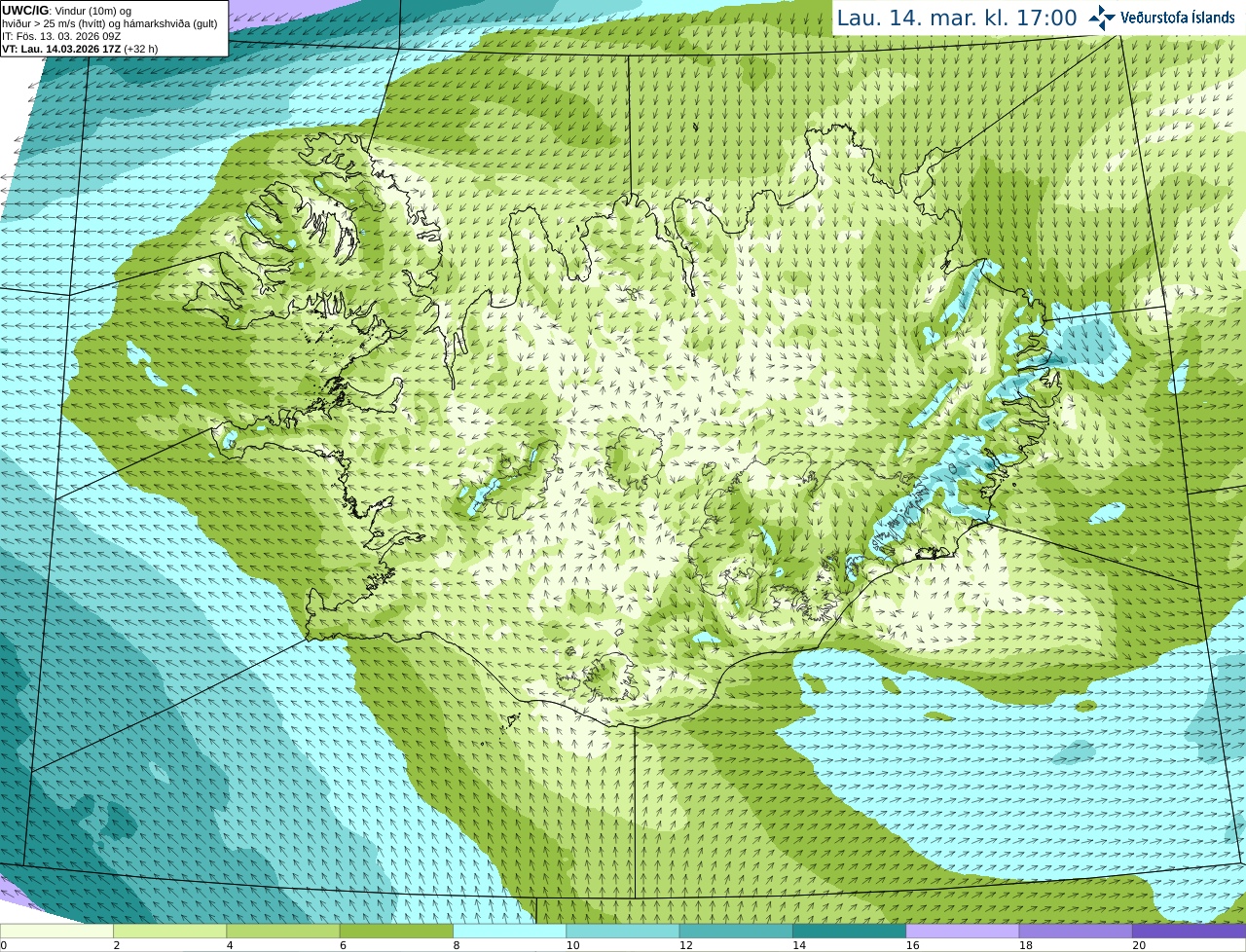
Task: Select the 10–12 m/s legend swatch
Action: pyautogui.click(x=623, y=931)
